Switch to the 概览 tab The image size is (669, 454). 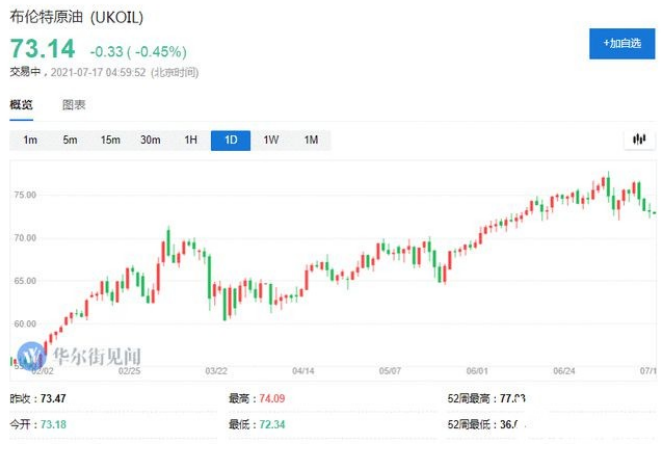point(21,105)
